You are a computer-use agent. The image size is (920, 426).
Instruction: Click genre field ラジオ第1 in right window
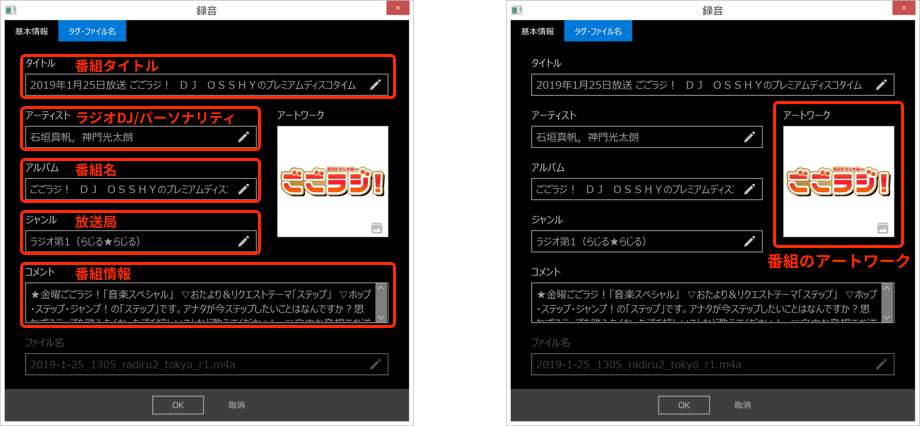647,241
